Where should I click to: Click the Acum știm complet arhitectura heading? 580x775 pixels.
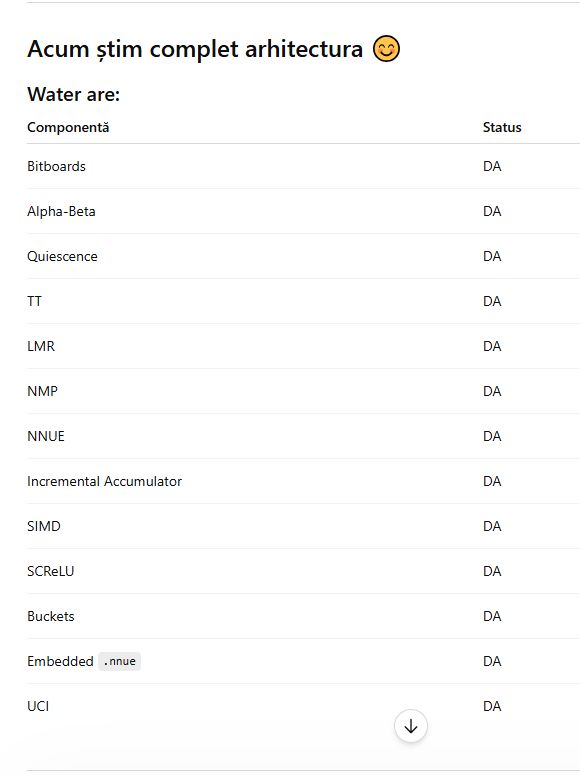click(x=195, y=49)
